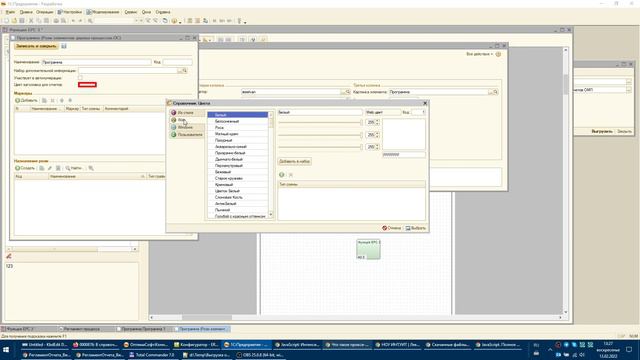Click the red header color swatch
The image size is (640, 360).
pyautogui.click(x=87, y=85)
